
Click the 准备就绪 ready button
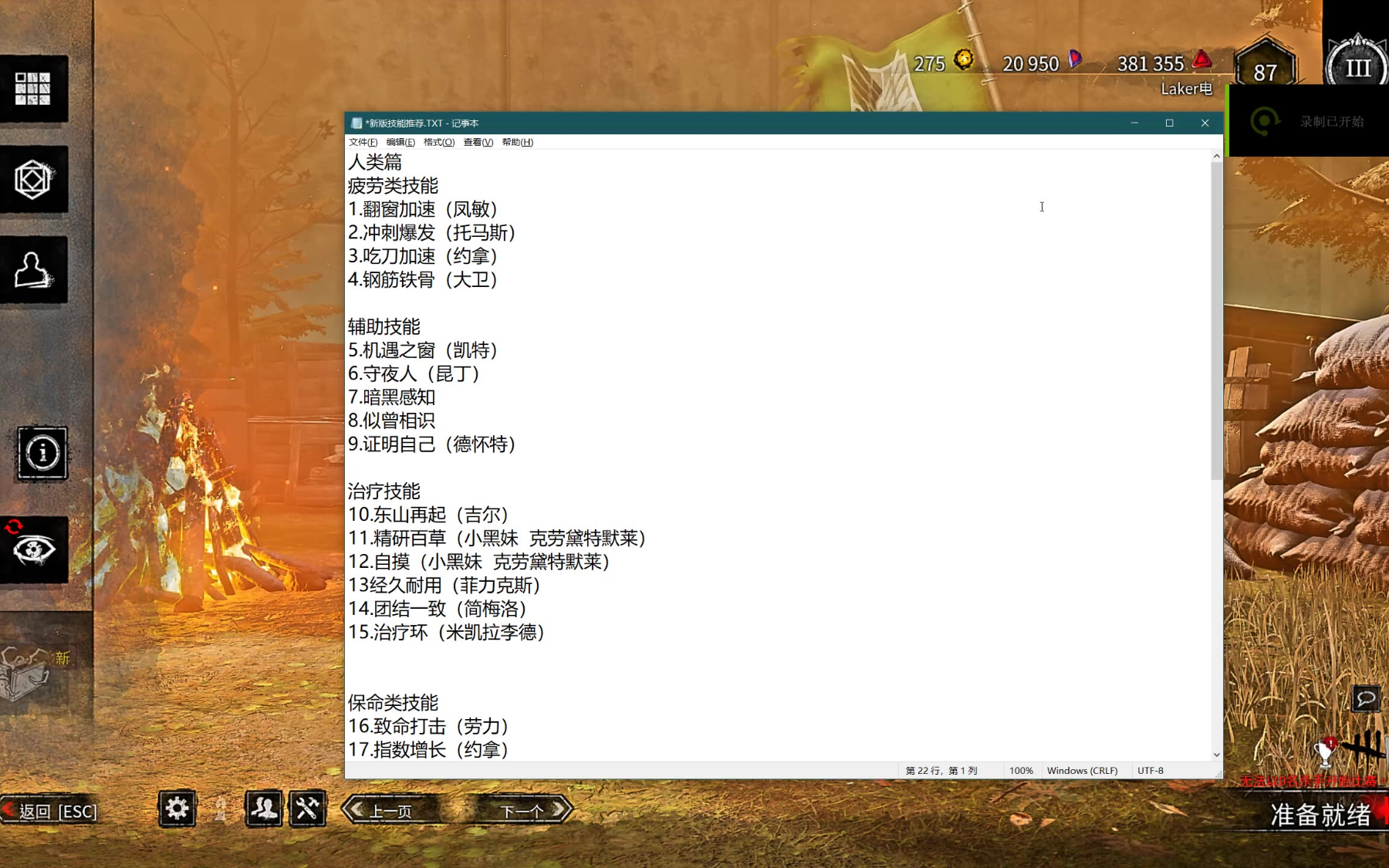point(1320,815)
